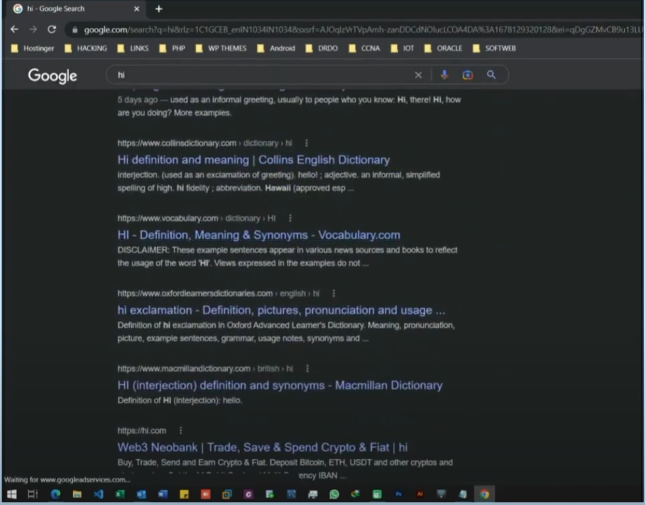
Task: Open a new tab with plus button
Action: pos(159,9)
